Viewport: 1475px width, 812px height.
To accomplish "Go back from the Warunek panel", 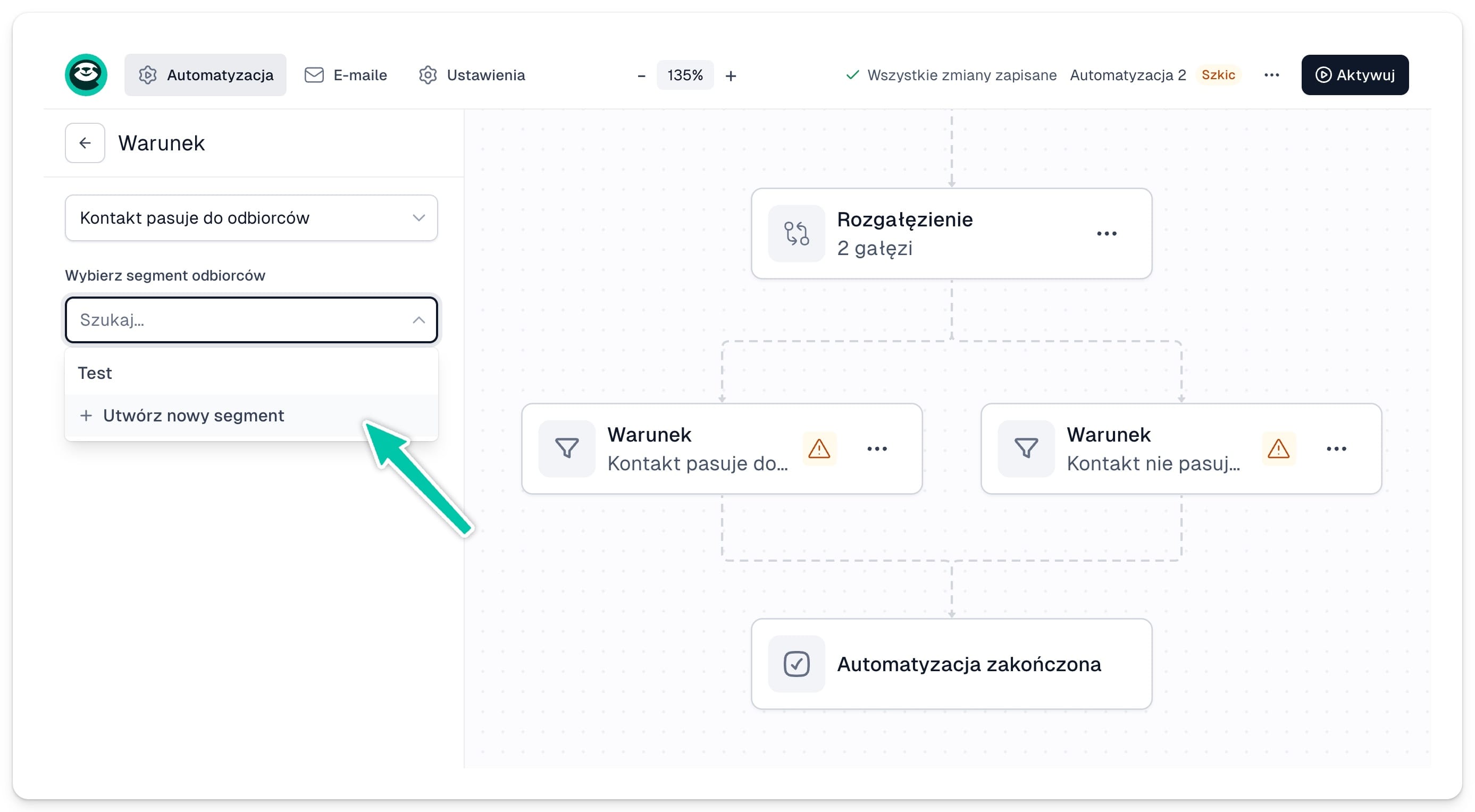I will tap(85, 143).
